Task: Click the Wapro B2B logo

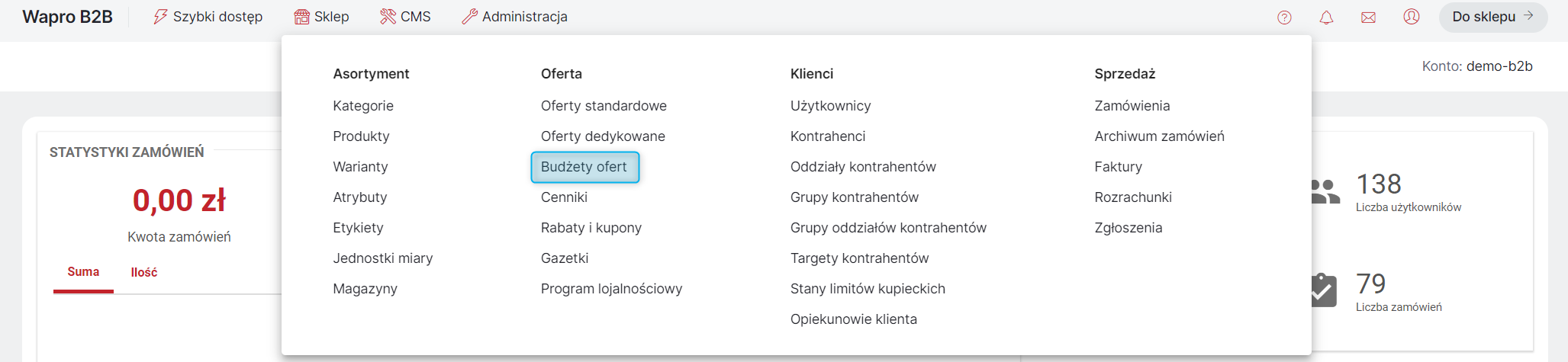Action: (x=67, y=17)
